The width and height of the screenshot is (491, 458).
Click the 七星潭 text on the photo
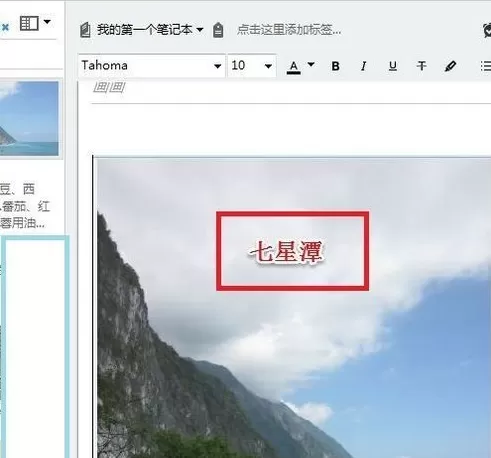287,252
